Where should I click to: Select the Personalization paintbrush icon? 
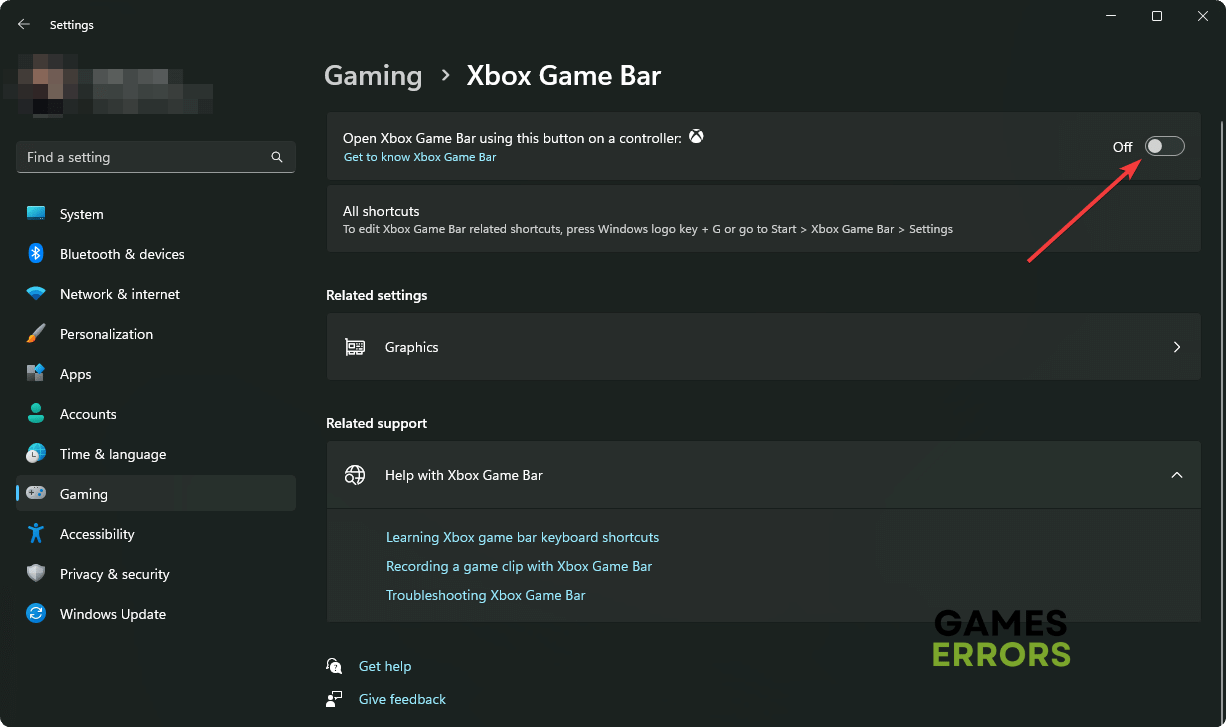coord(36,334)
